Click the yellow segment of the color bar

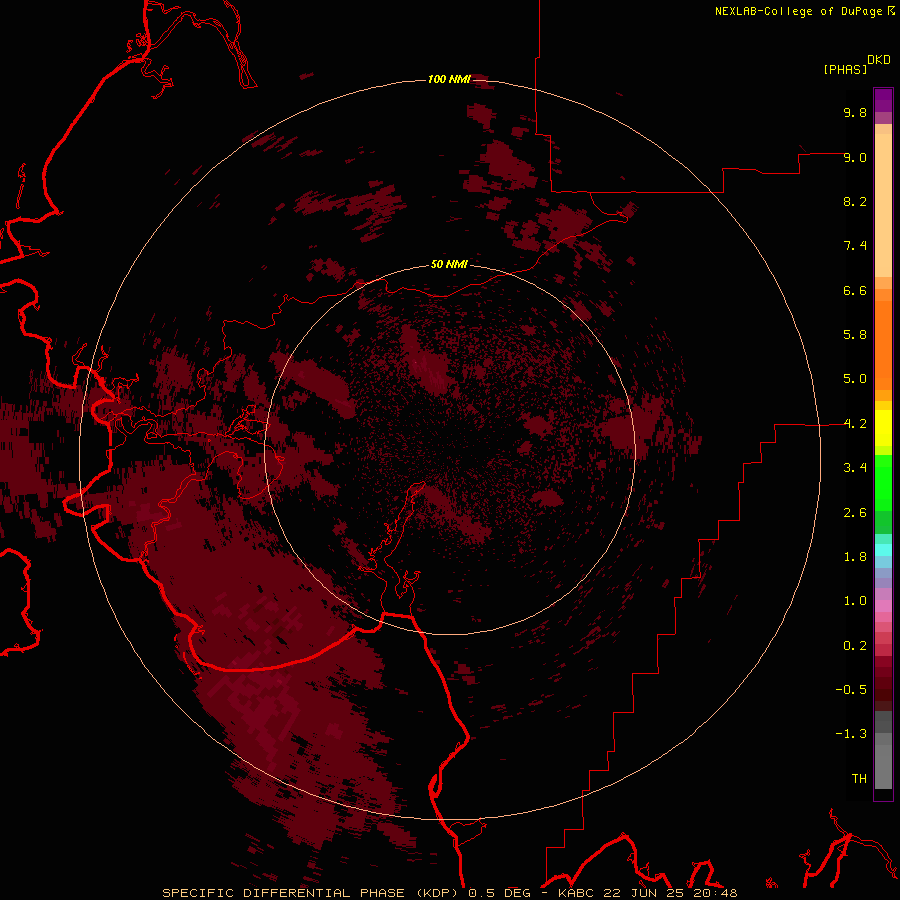(883, 428)
